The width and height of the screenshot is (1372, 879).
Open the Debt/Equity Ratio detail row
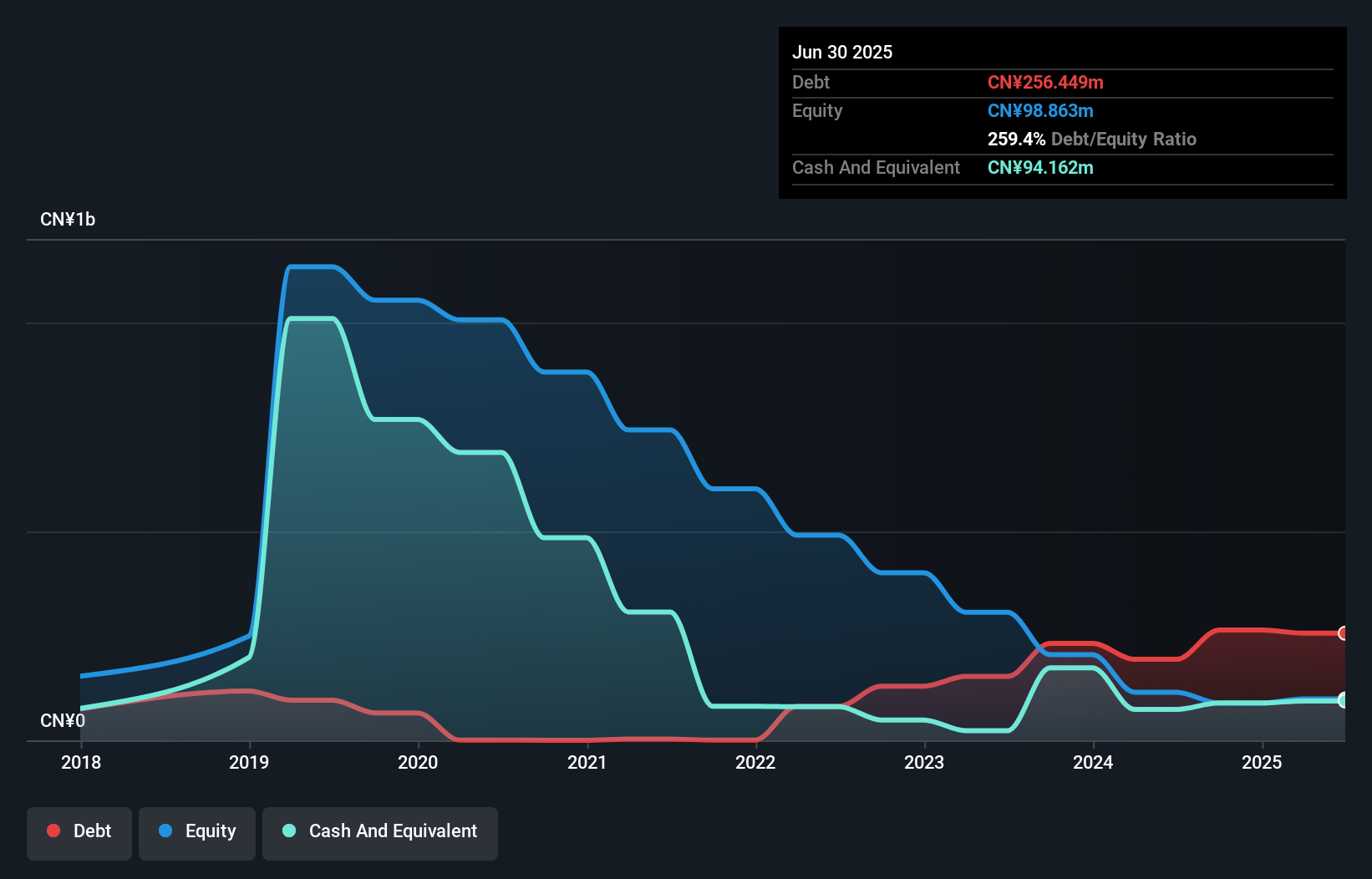click(x=1091, y=139)
